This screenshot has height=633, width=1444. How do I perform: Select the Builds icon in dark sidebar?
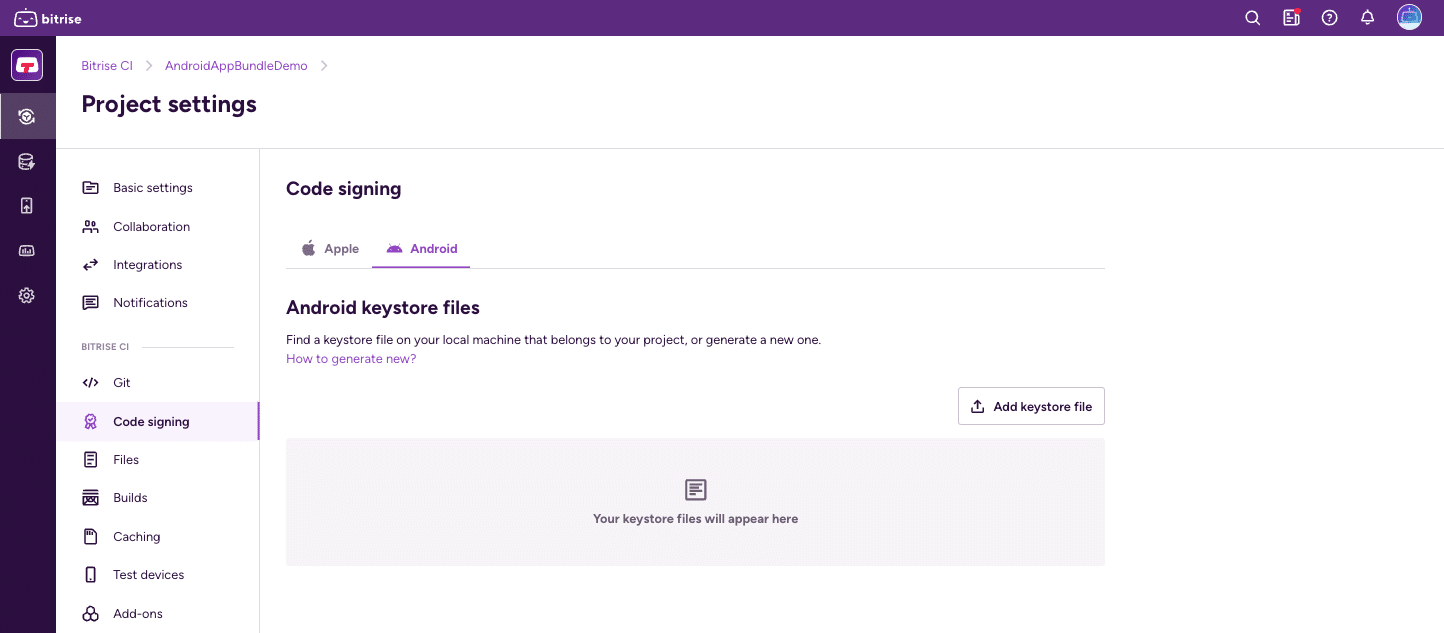[x=27, y=116]
